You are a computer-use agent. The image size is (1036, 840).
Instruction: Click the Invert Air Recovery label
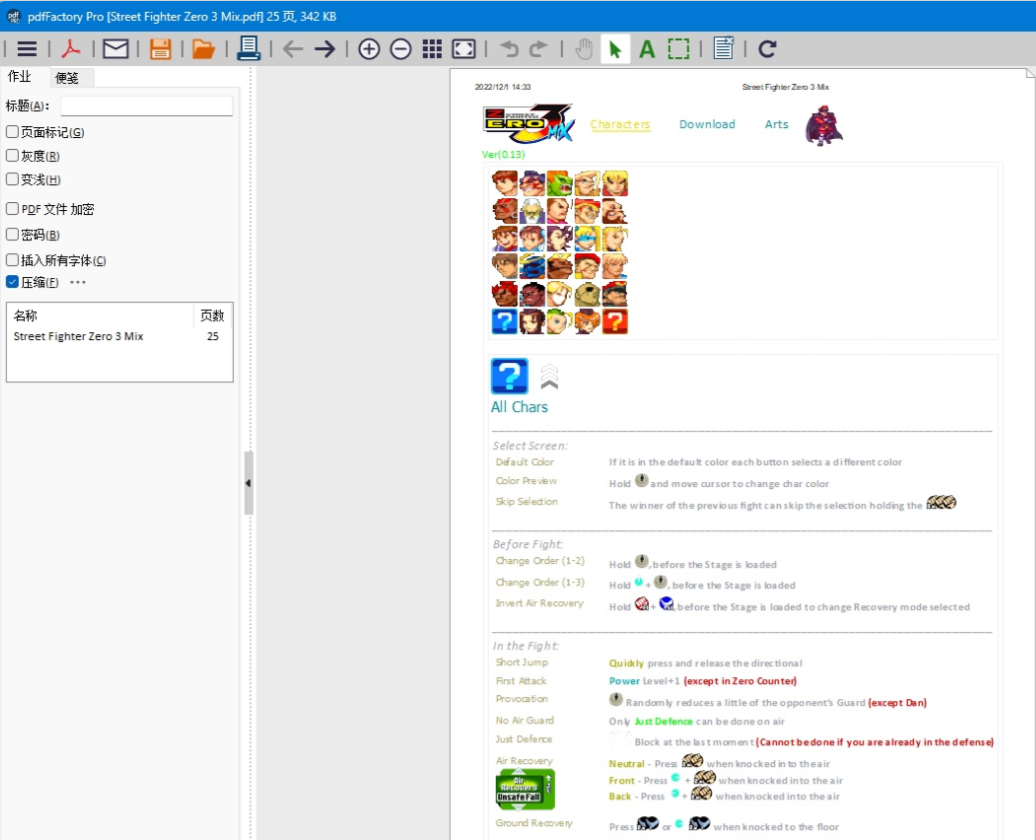tap(539, 603)
